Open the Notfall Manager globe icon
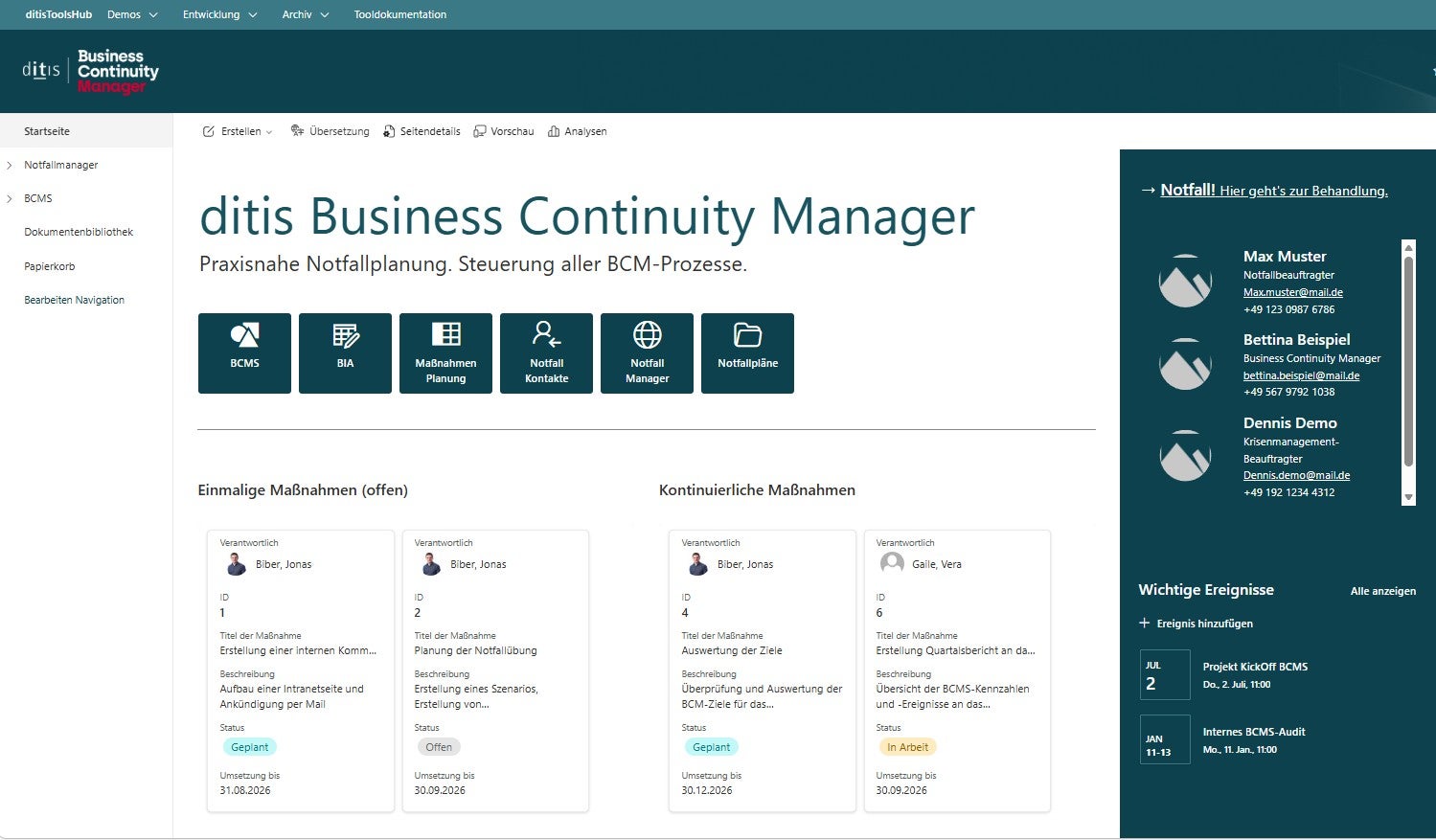The width and height of the screenshot is (1436, 840). click(648, 334)
